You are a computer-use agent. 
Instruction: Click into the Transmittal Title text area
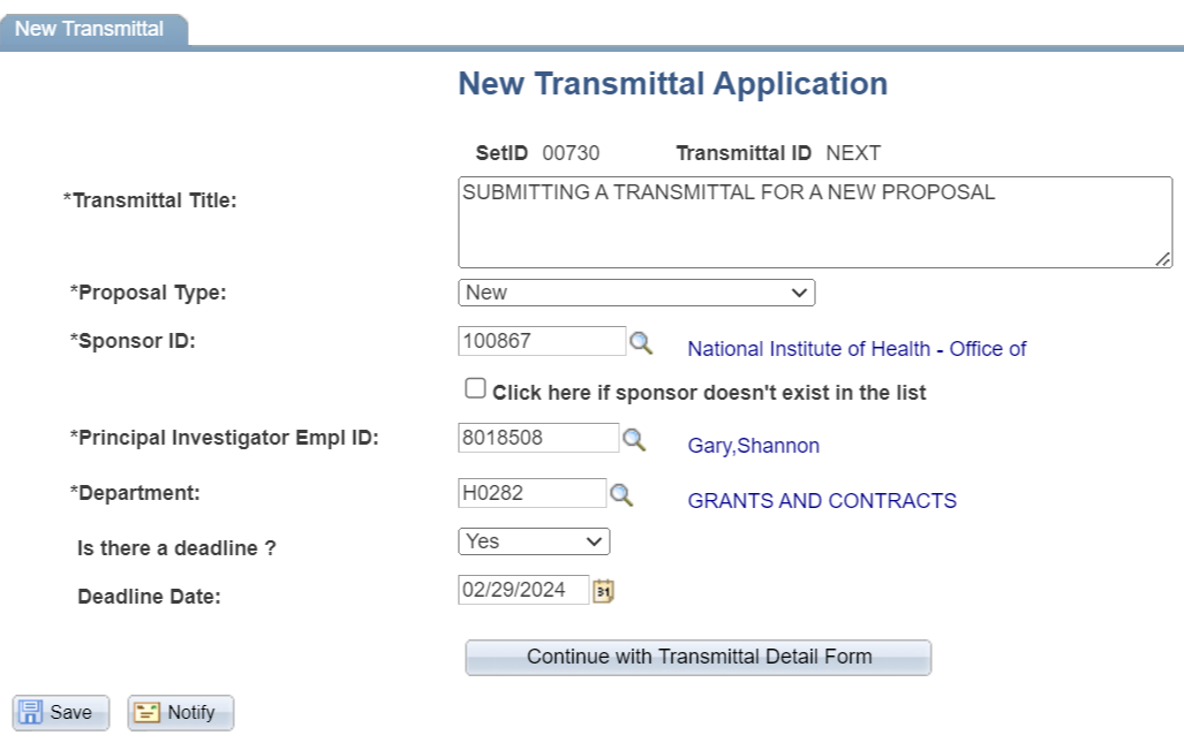tap(814, 222)
